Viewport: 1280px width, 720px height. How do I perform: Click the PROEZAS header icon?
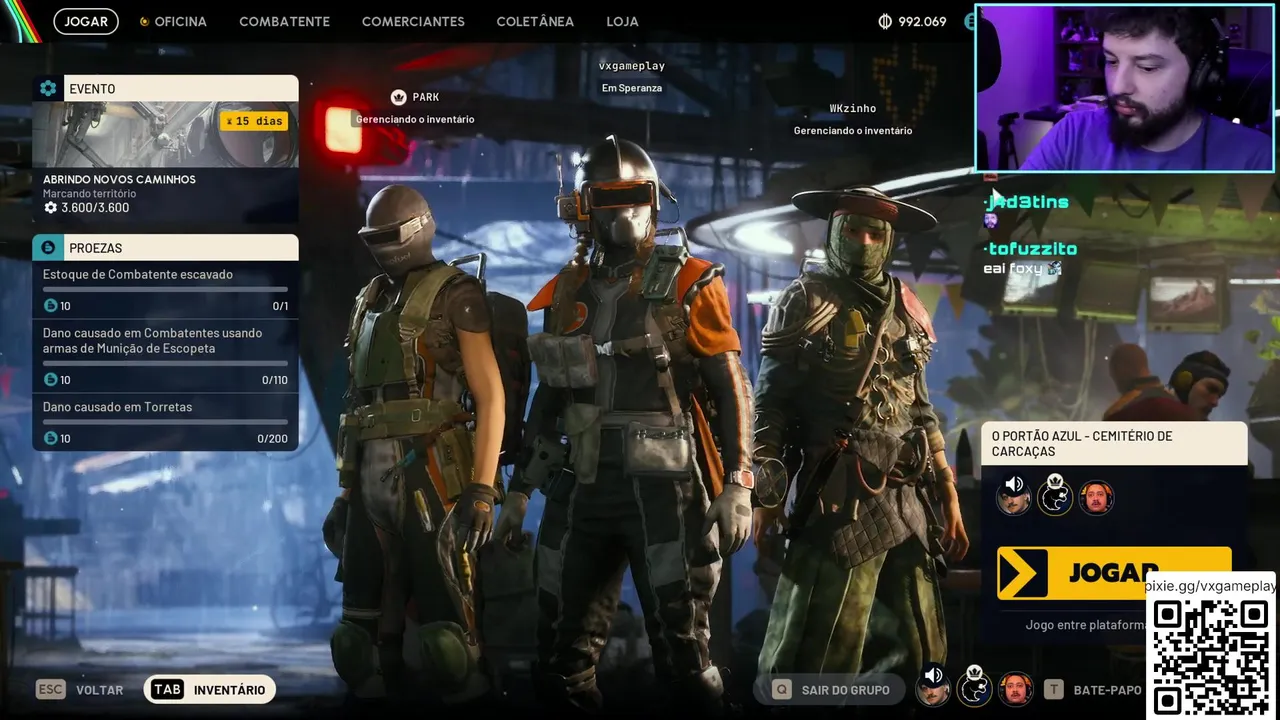point(48,247)
